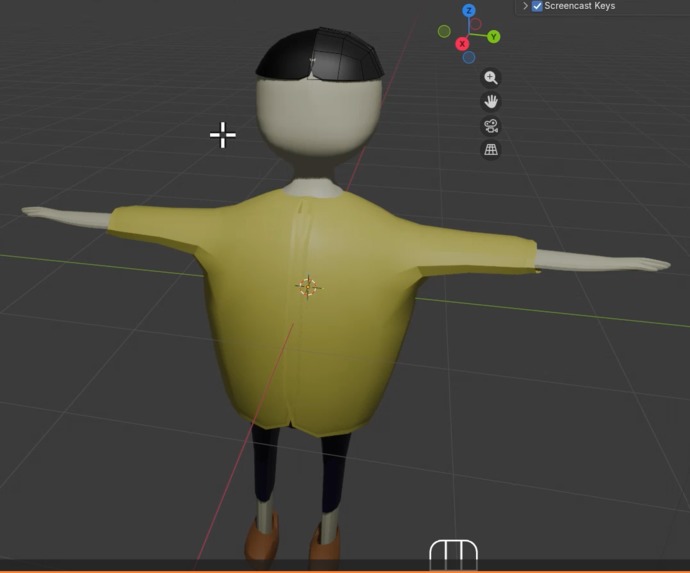
Task: Select the black hair mesh
Action: (319, 55)
